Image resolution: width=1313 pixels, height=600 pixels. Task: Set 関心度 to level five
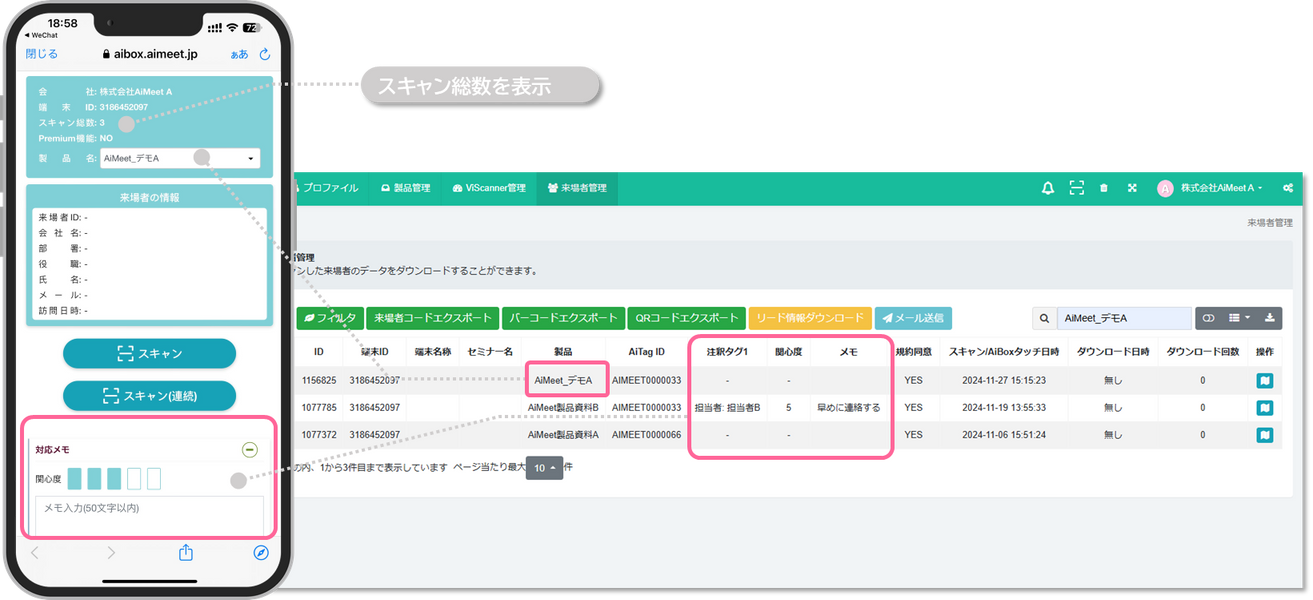pyautogui.click(x=154, y=478)
